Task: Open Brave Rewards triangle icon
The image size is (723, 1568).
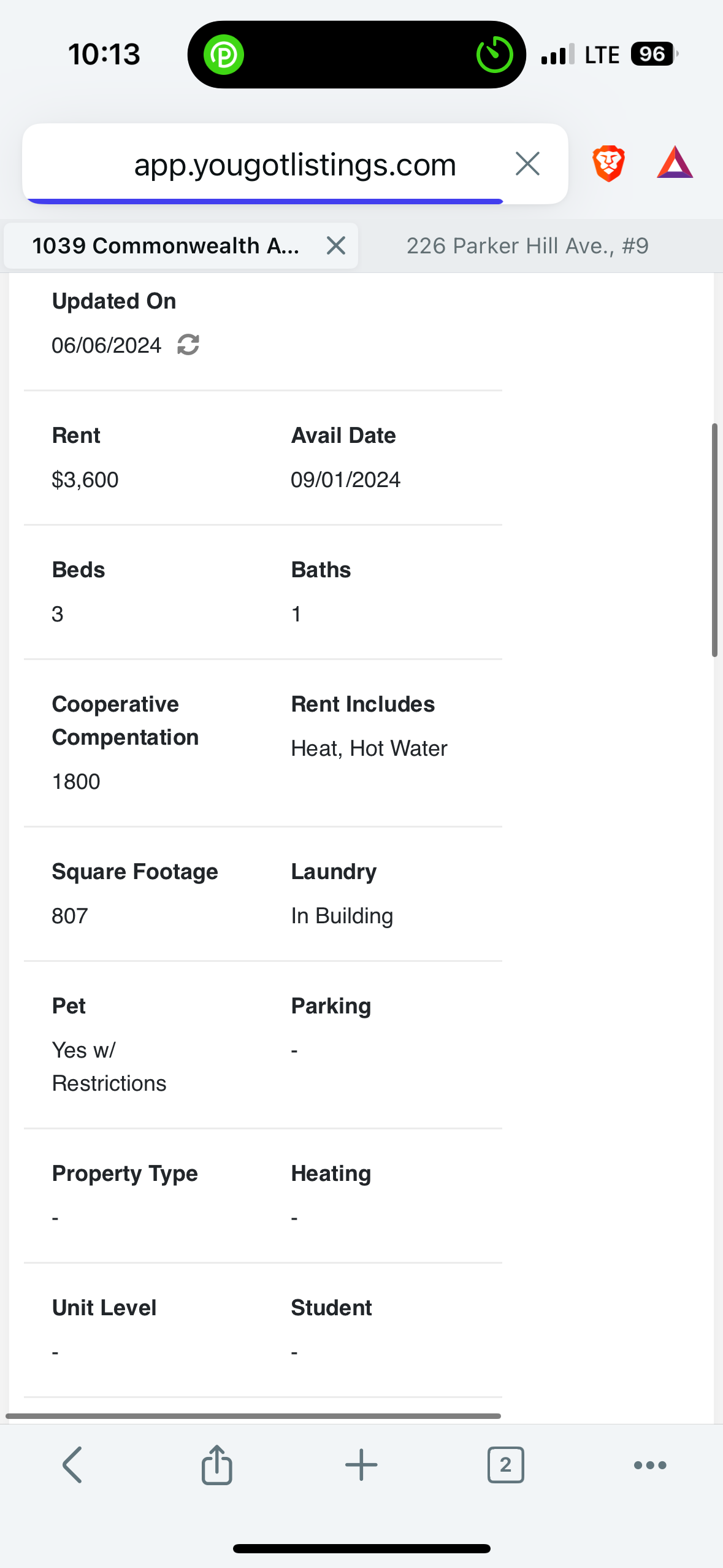Action: 675,163
